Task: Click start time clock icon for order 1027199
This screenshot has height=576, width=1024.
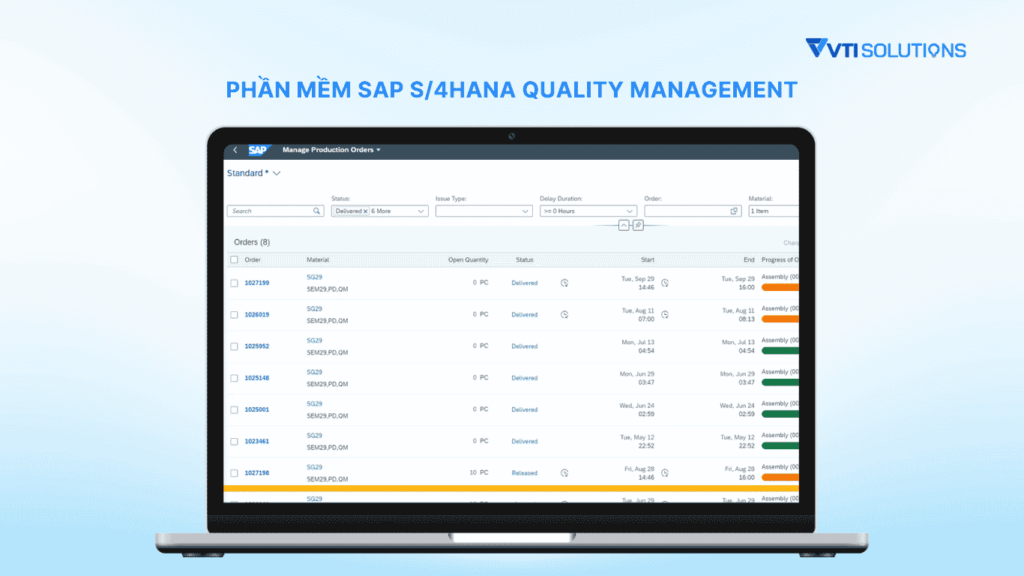Action: 665,283
